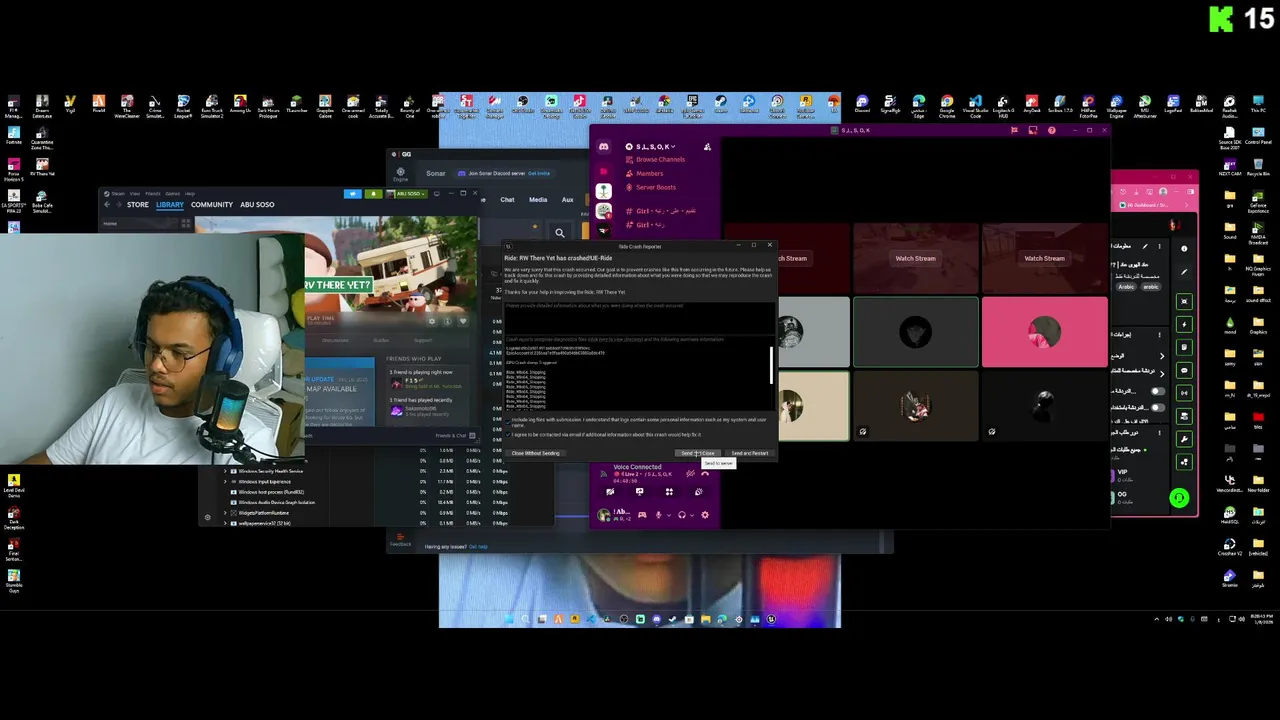Click the invite people icon beside server name
The image size is (1280, 720).
[x=707, y=147]
